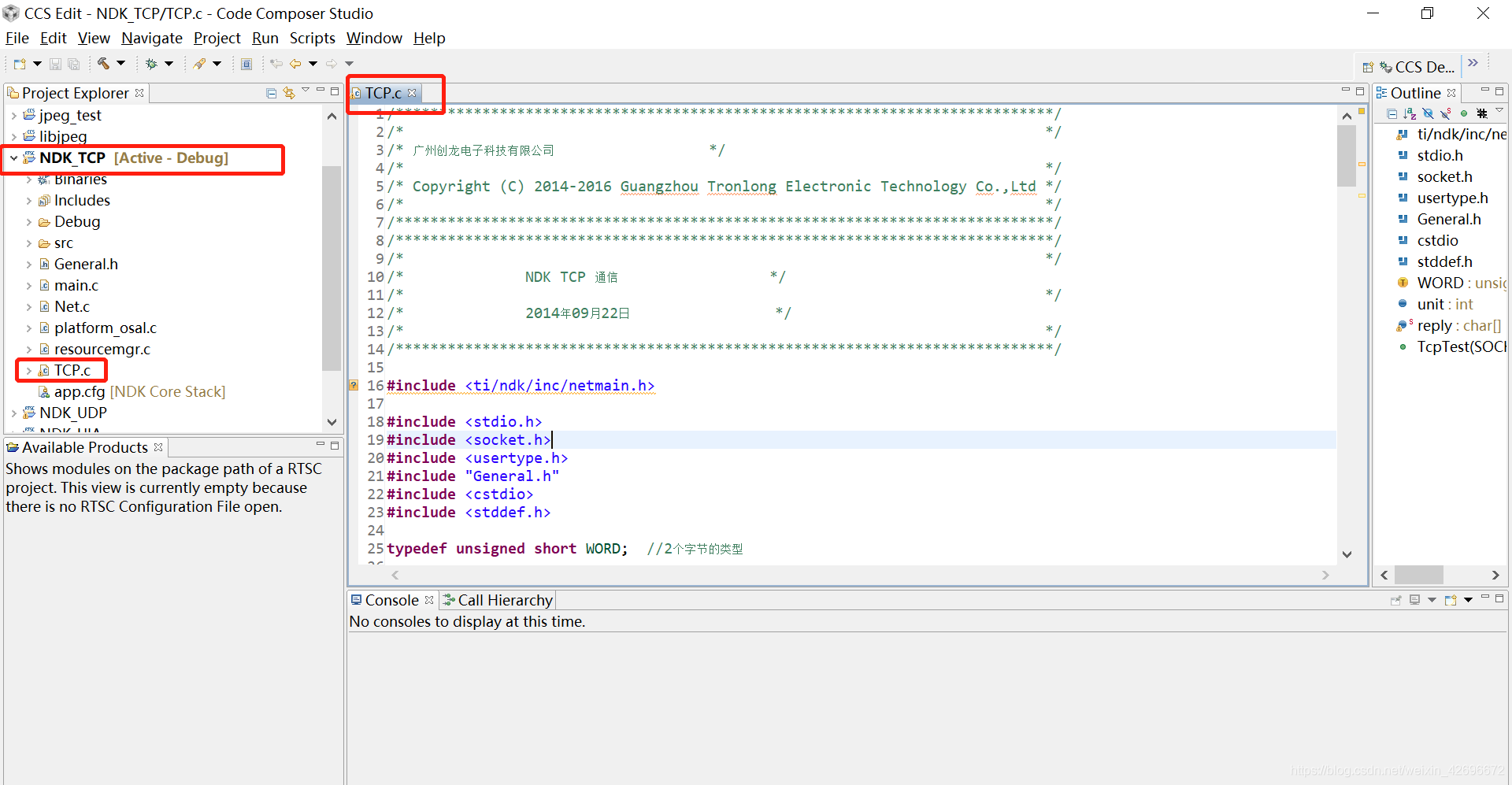Screen dimensions: 1512x785
Task: Select main.c in Project Explorer
Action: pos(76,286)
